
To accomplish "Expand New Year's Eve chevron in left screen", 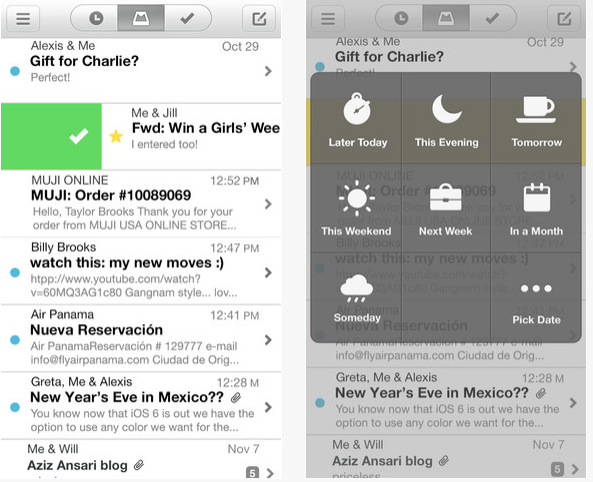I will coord(268,407).
